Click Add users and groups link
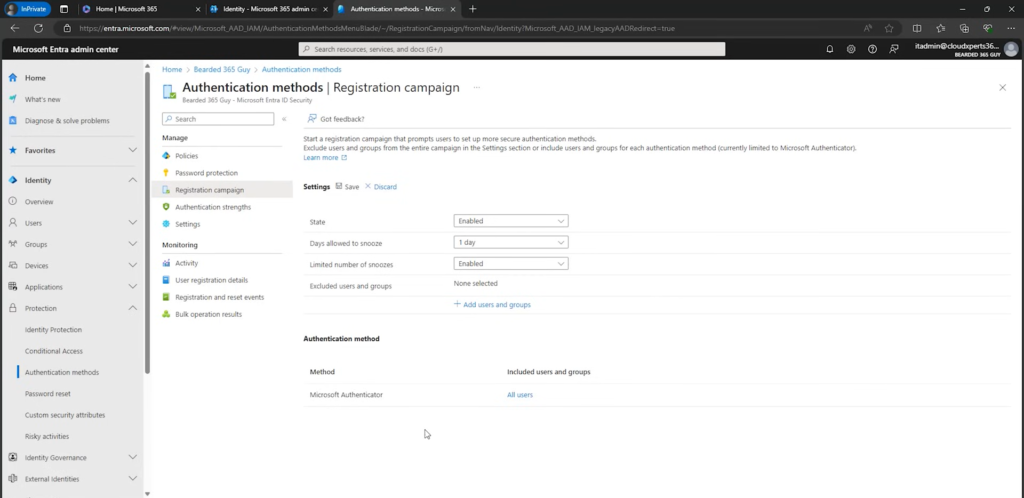 point(492,305)
